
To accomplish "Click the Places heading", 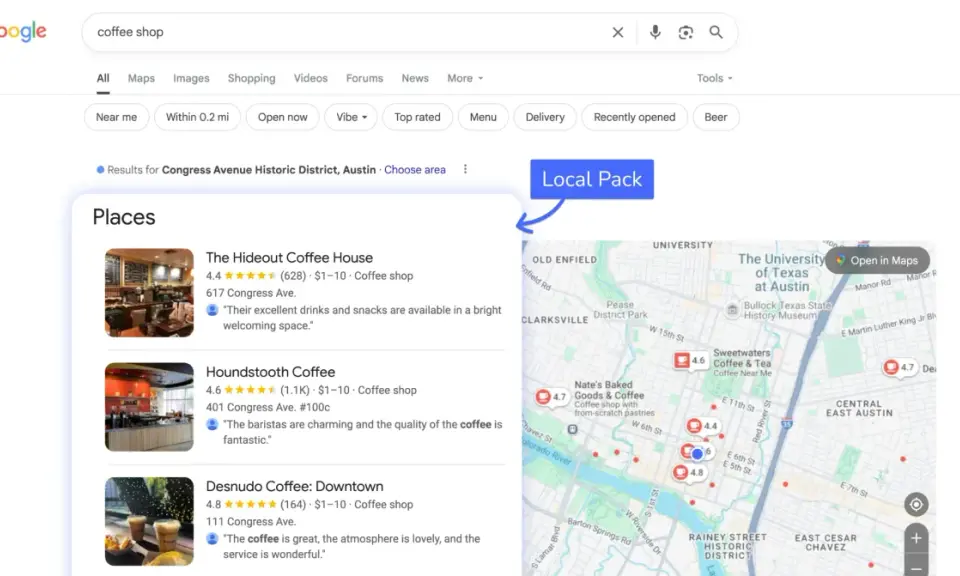I will 124,217.
